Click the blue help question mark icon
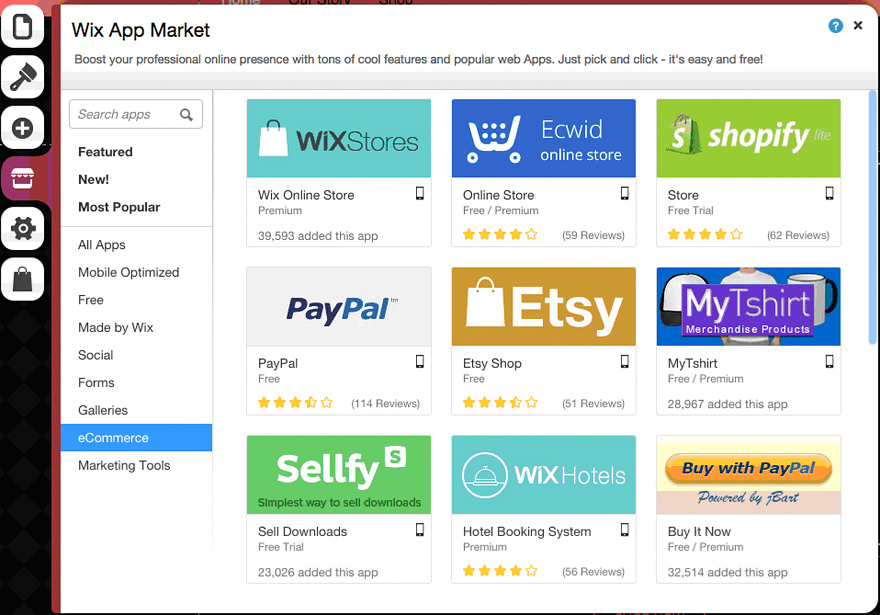The width and height of the screenshot is (880, 615). [836, 26]
